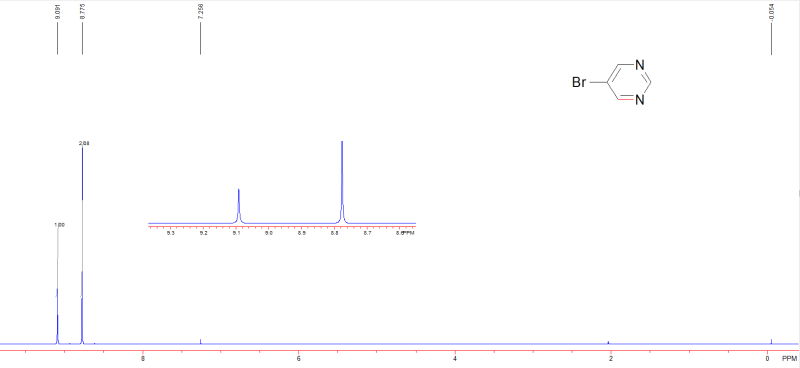The image size is (800, 368).
Task: Click the 6 label on the main axis
Action: pos(298,359)
